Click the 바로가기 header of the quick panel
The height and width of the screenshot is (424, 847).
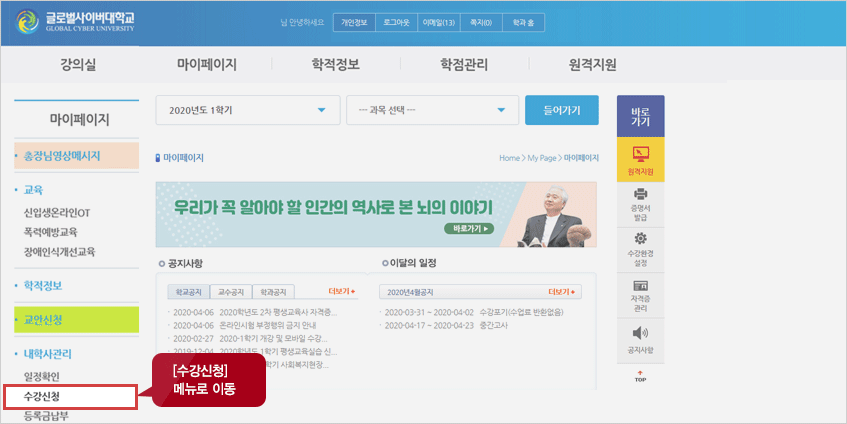(640, 116)
